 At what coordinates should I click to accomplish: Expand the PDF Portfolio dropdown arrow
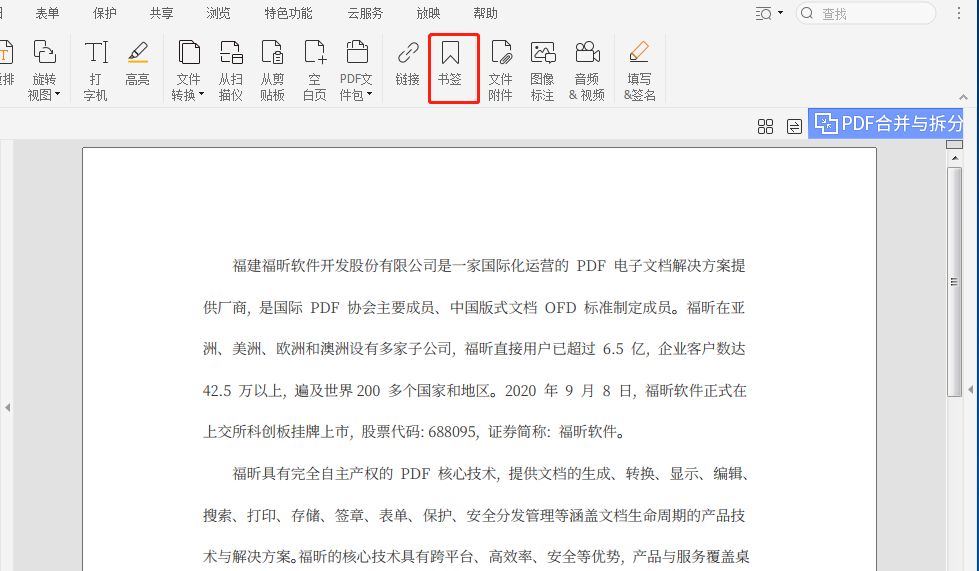tap(369, 95)
